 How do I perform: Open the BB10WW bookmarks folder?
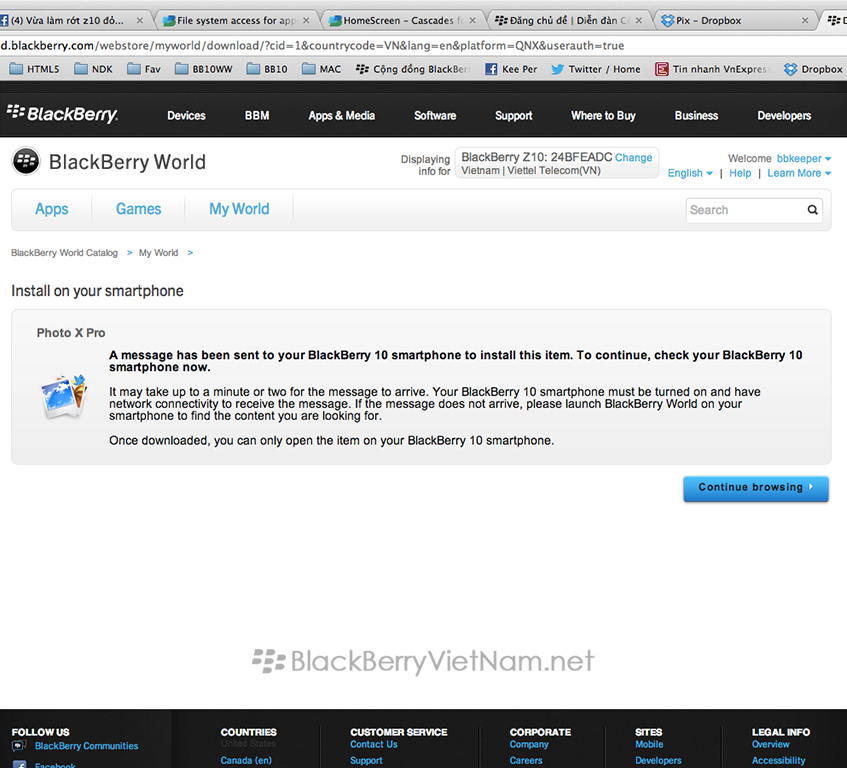point(204,69)
